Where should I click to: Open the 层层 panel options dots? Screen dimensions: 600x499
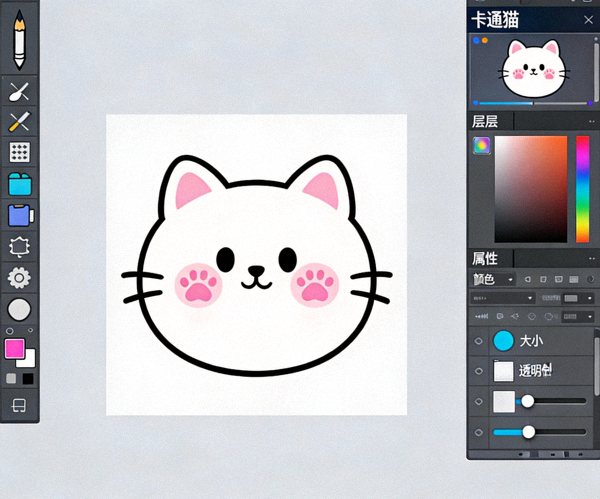592,122
